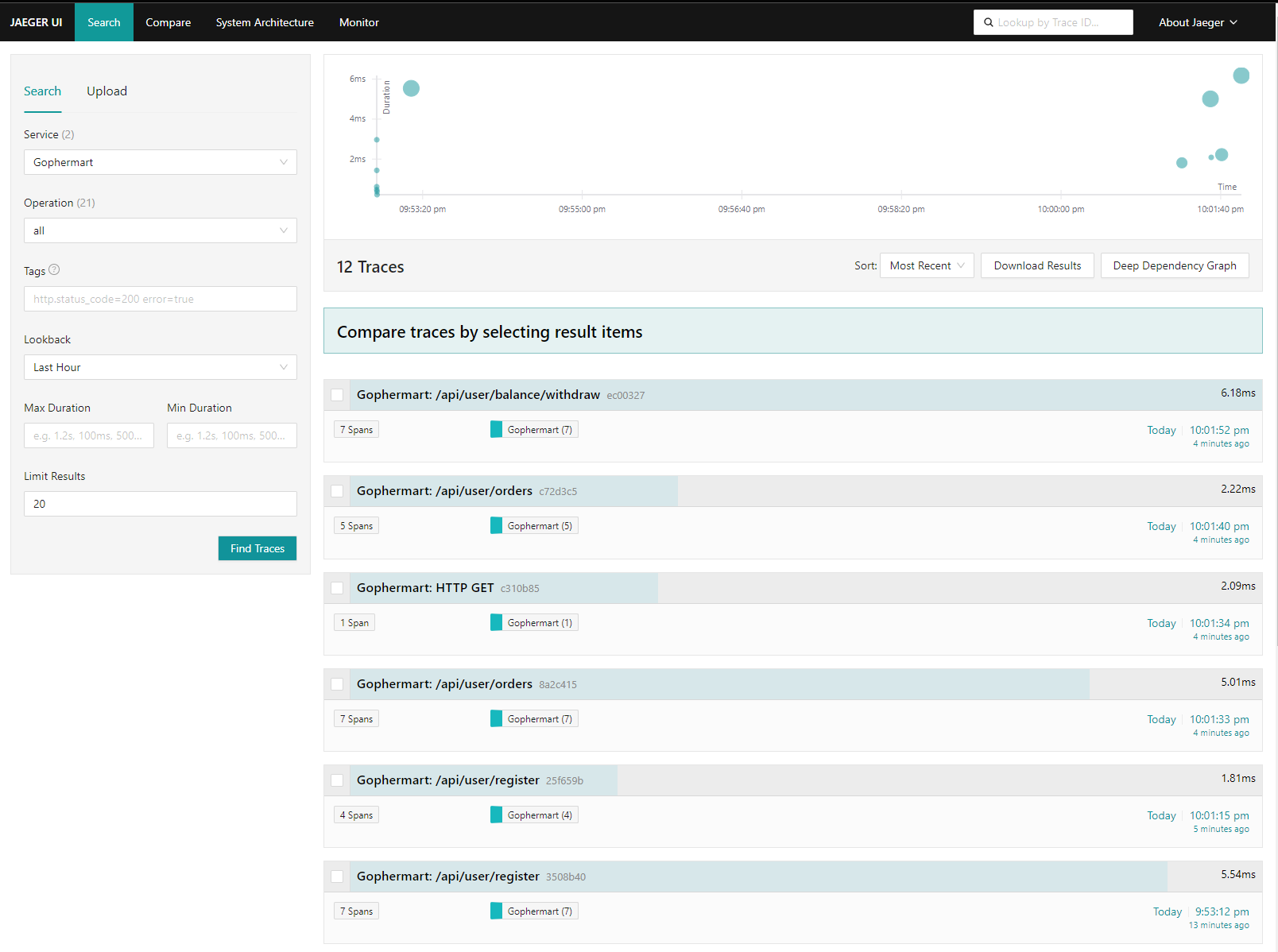The width and height of the screenshot is (1278, 952).
Task: Click Download Results button
Action: pos(1037,265)
